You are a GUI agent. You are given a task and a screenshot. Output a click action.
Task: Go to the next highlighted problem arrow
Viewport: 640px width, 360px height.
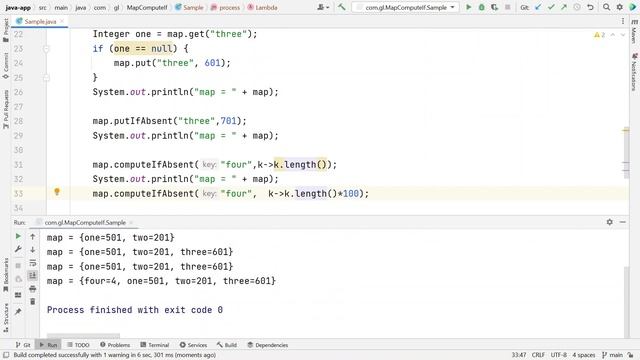click(x=623, y=35)
